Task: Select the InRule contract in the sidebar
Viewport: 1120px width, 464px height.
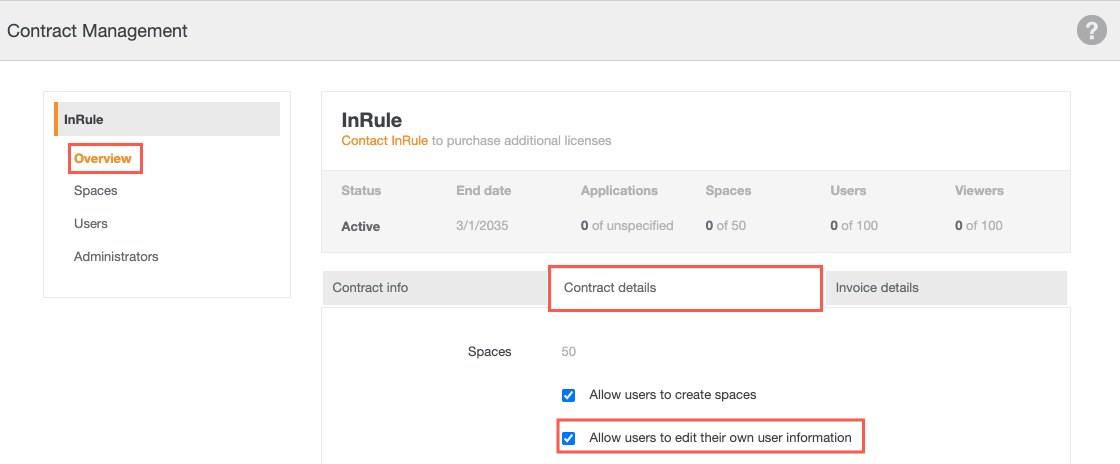Action: pos(84,119)
